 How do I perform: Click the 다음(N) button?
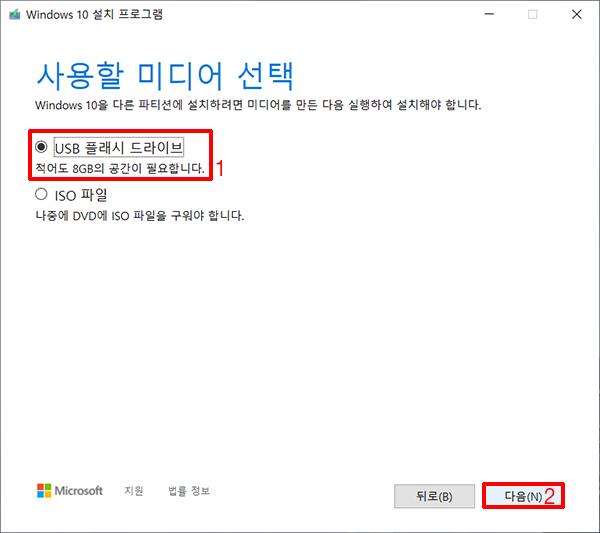tap(523, 496)
